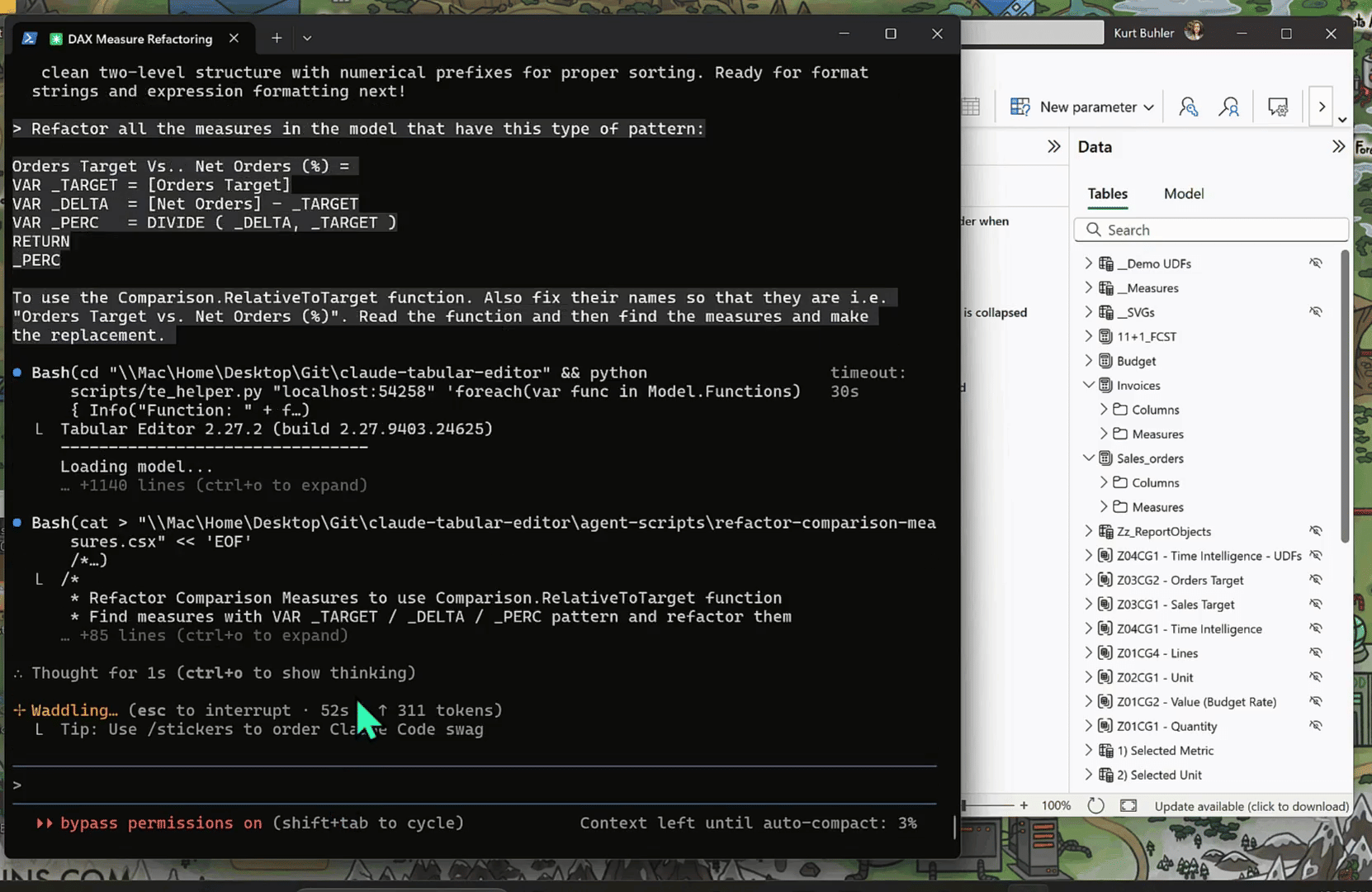Expand the _Demo UDFs table

click(1088, 263)
